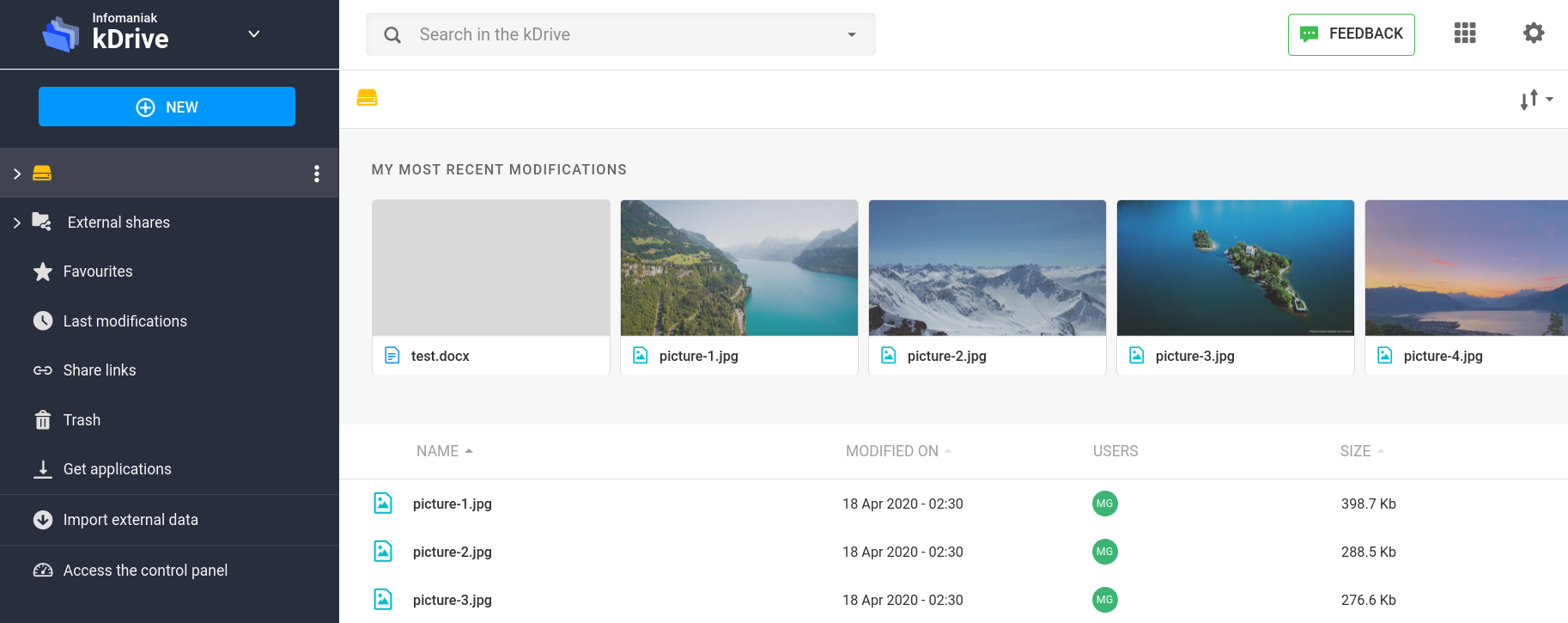Click the FEEDBACK button

(x=1352, y=34)
